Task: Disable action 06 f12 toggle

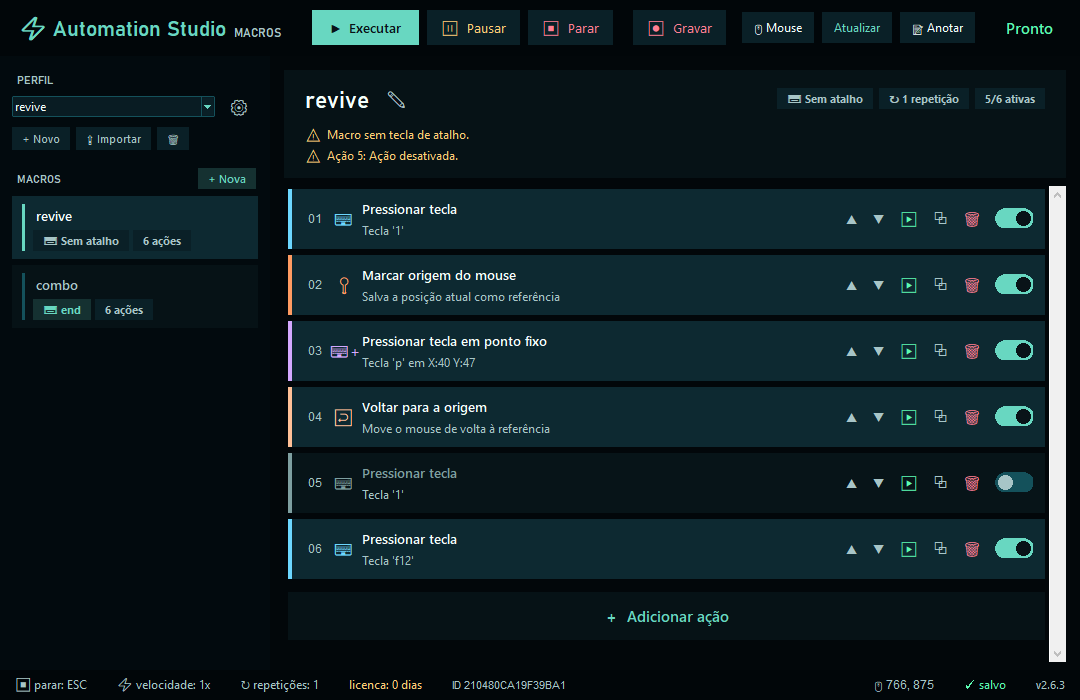Action: pos(1014,549)
